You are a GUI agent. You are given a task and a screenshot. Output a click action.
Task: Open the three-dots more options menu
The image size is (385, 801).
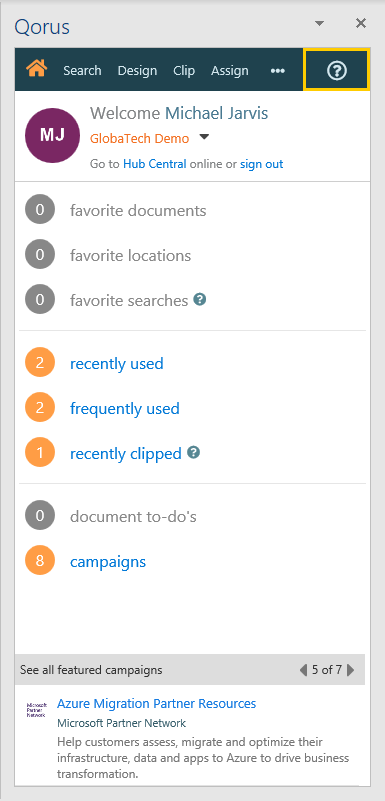coord(277,70)
